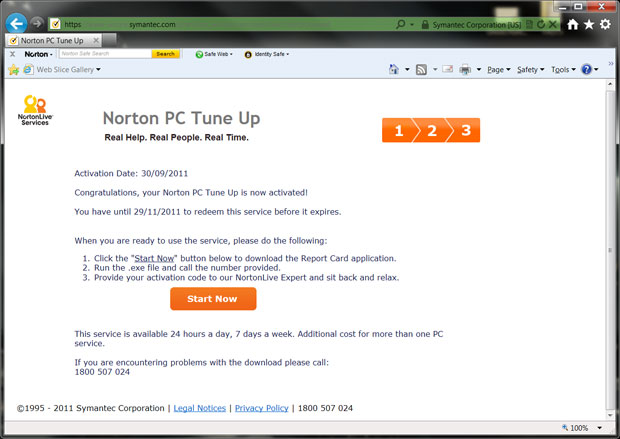Click the underlined Start Now text link
620x439 pixels.
pyautogui.click(x=154, y=258)
